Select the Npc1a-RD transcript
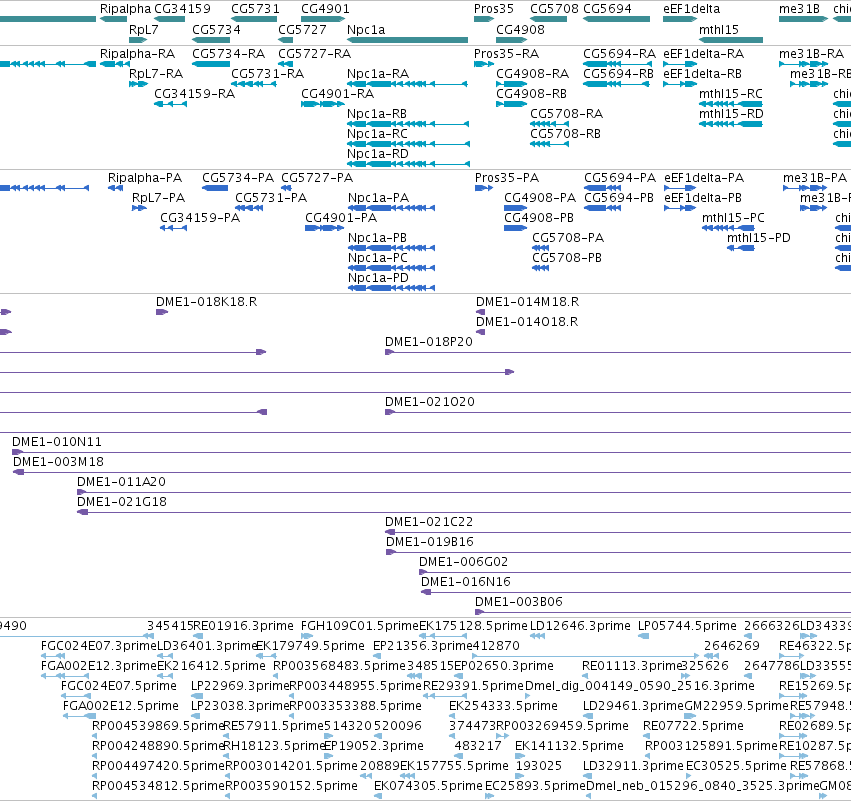The width and height of the screenshot is (851, 801). coord(408,164)
